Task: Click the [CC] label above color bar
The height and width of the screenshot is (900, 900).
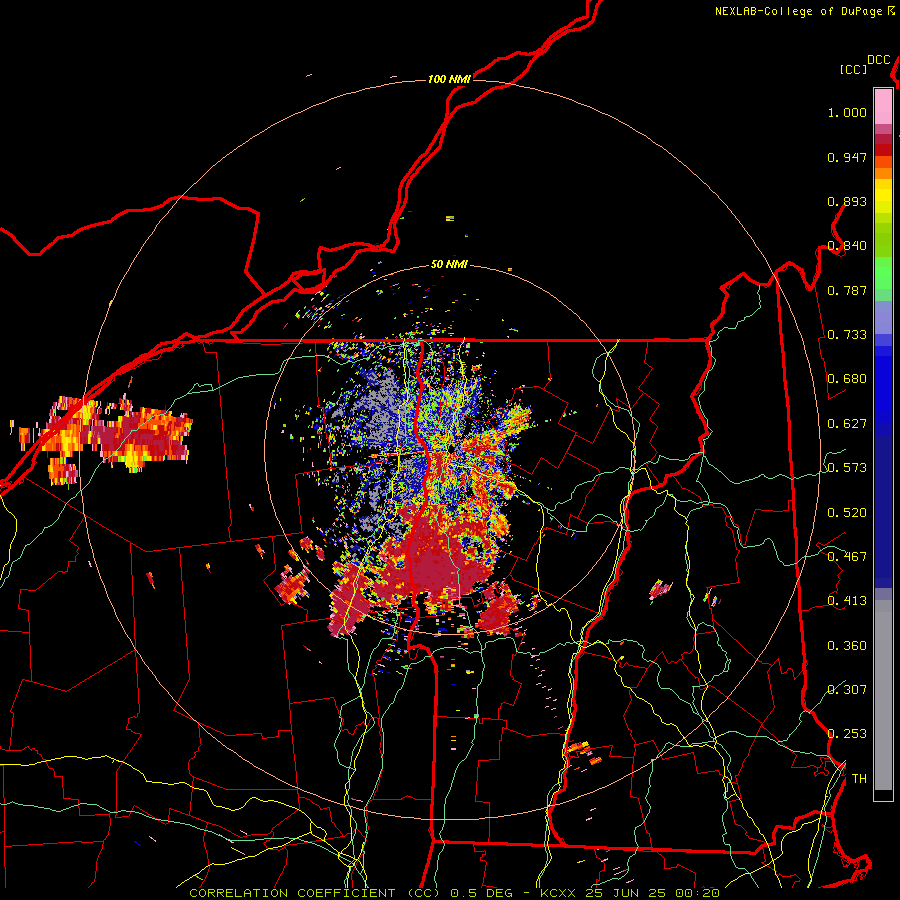Action: [853, 69]
